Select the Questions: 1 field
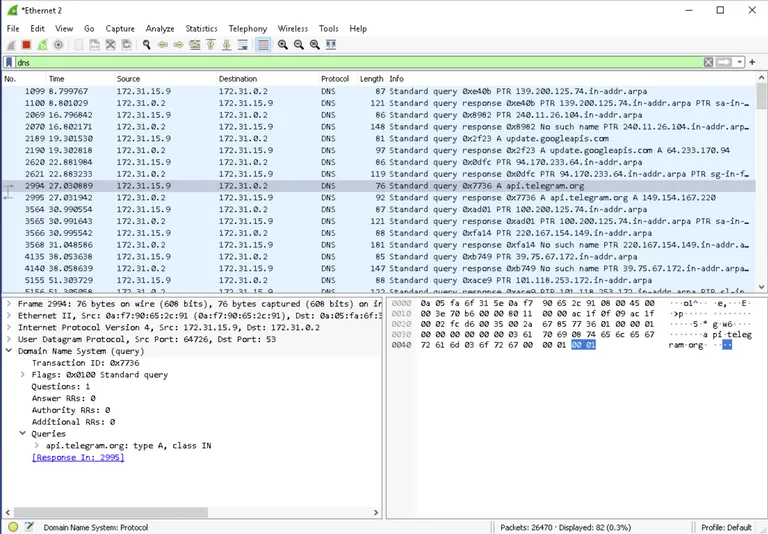This screenshot has width=768, height=534. pos(61,387)
